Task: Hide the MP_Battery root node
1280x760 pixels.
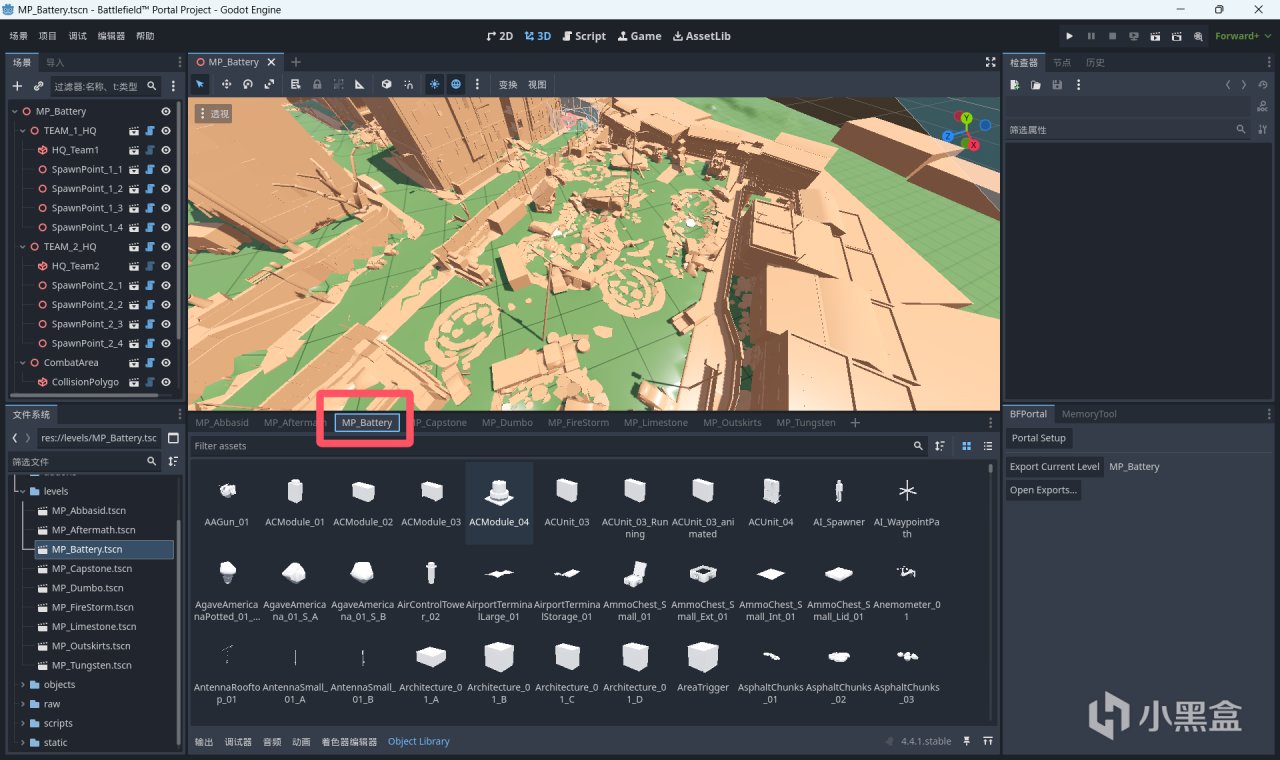Action: coord(166,112)
